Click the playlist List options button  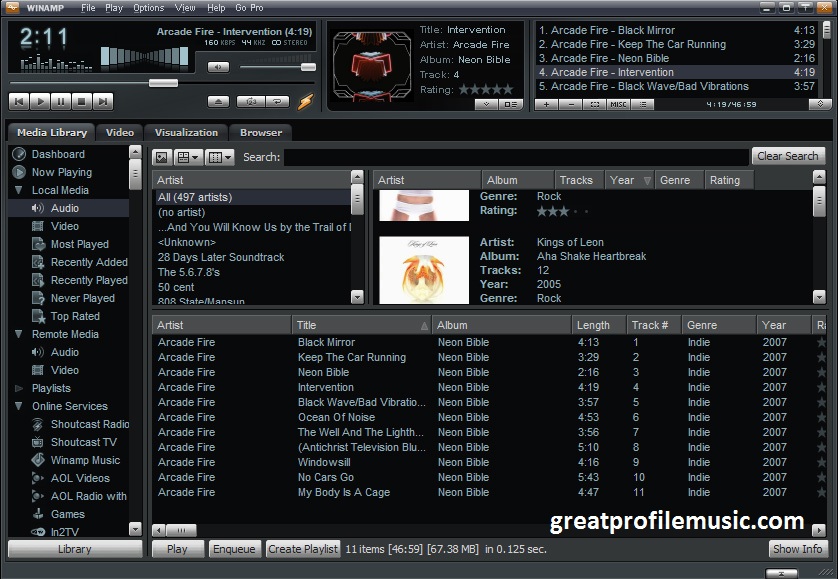pos(643,104)
